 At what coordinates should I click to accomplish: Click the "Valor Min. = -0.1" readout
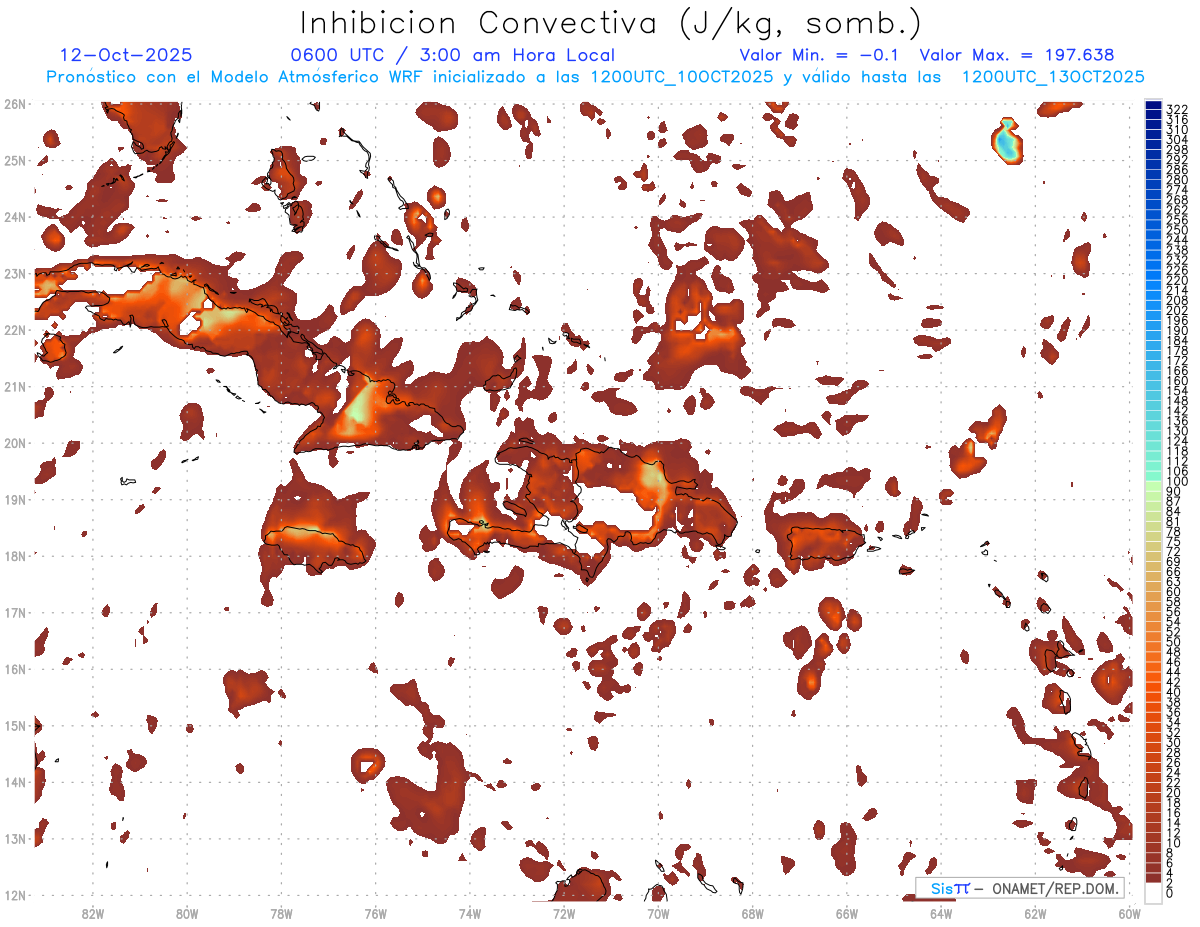click(x=820, y=56)
